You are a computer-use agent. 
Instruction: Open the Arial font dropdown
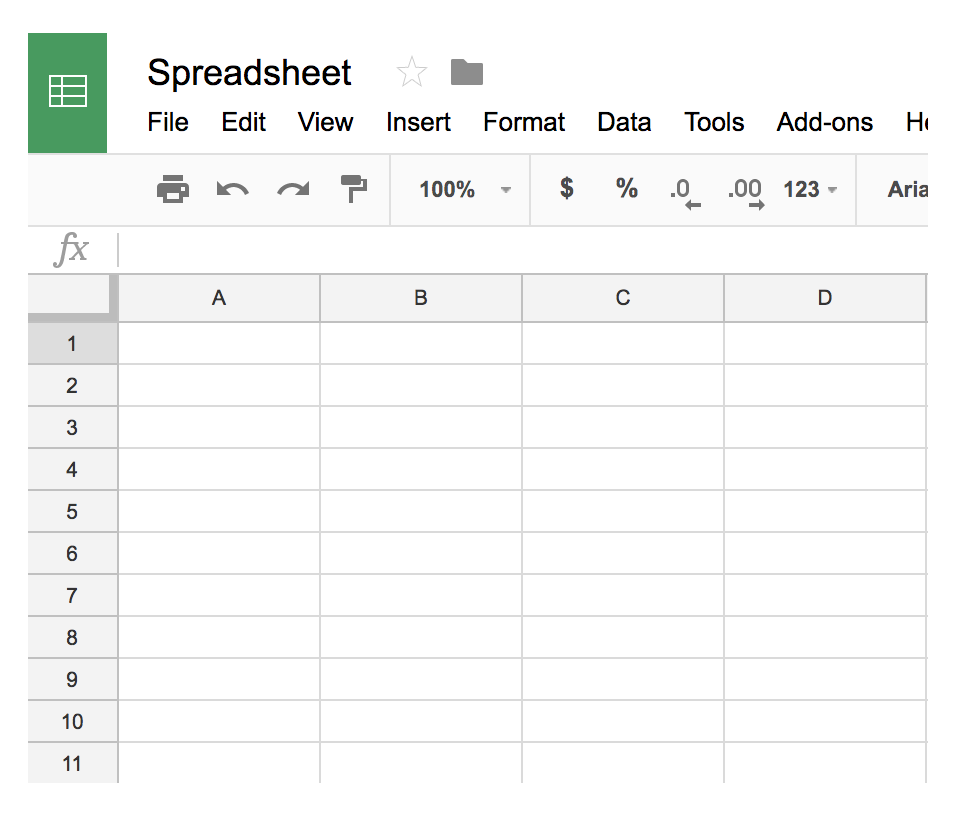907,189
